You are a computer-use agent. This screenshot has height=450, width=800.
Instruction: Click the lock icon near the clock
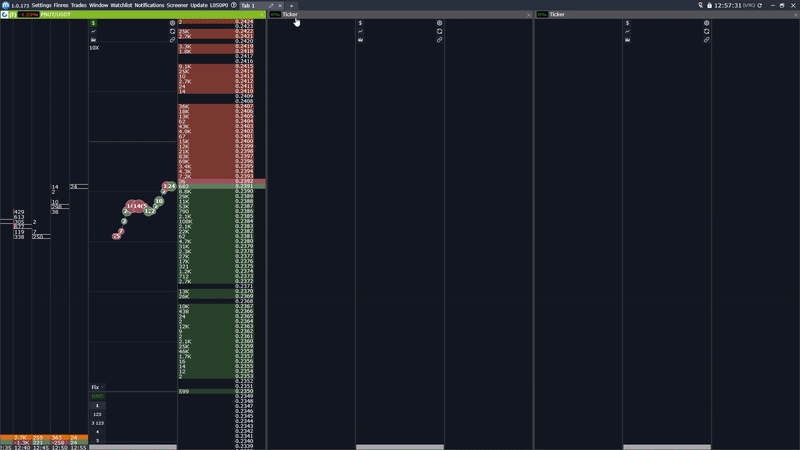pyautogui.click(x=709, y=5)
